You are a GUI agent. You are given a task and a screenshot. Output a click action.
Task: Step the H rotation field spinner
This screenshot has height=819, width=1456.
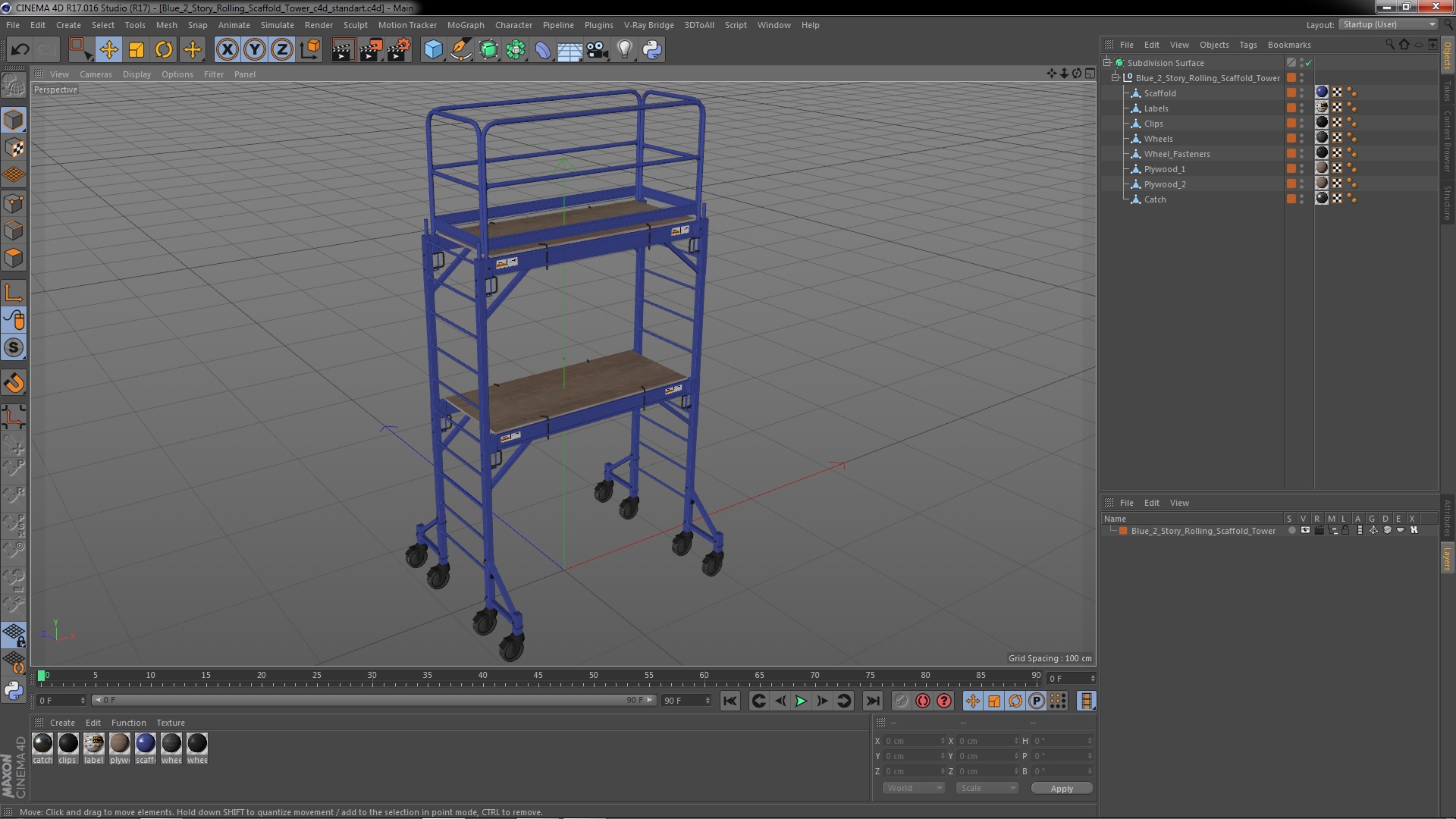tap(1090, 741)
